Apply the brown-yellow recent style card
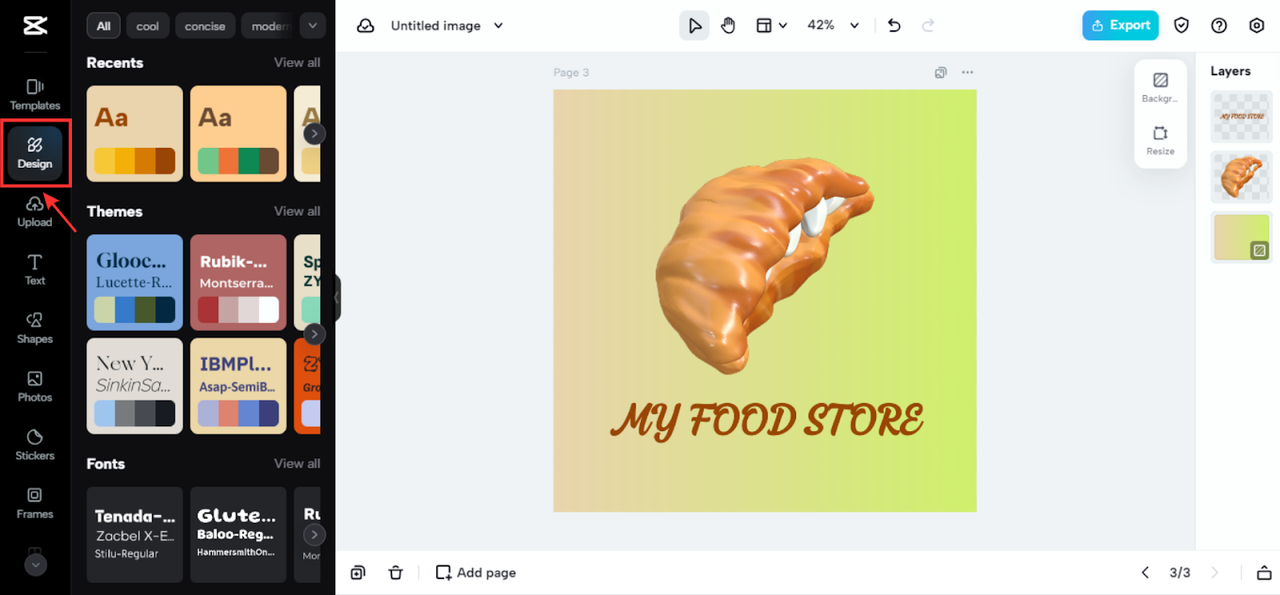 (135, 134)
